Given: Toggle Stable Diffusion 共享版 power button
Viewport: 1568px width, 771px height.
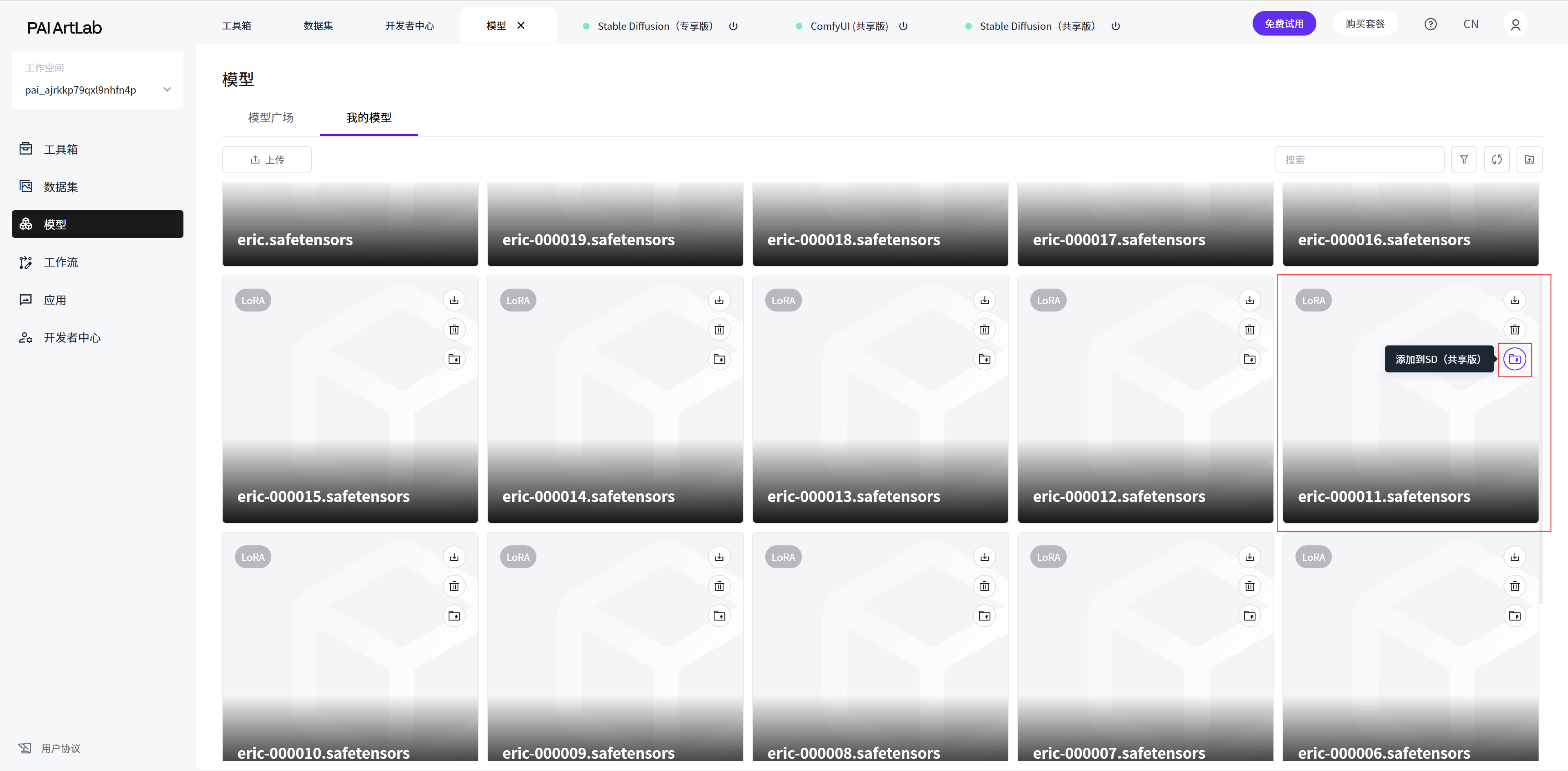Looking at the screenshot, I should (x=1115, y=26).
